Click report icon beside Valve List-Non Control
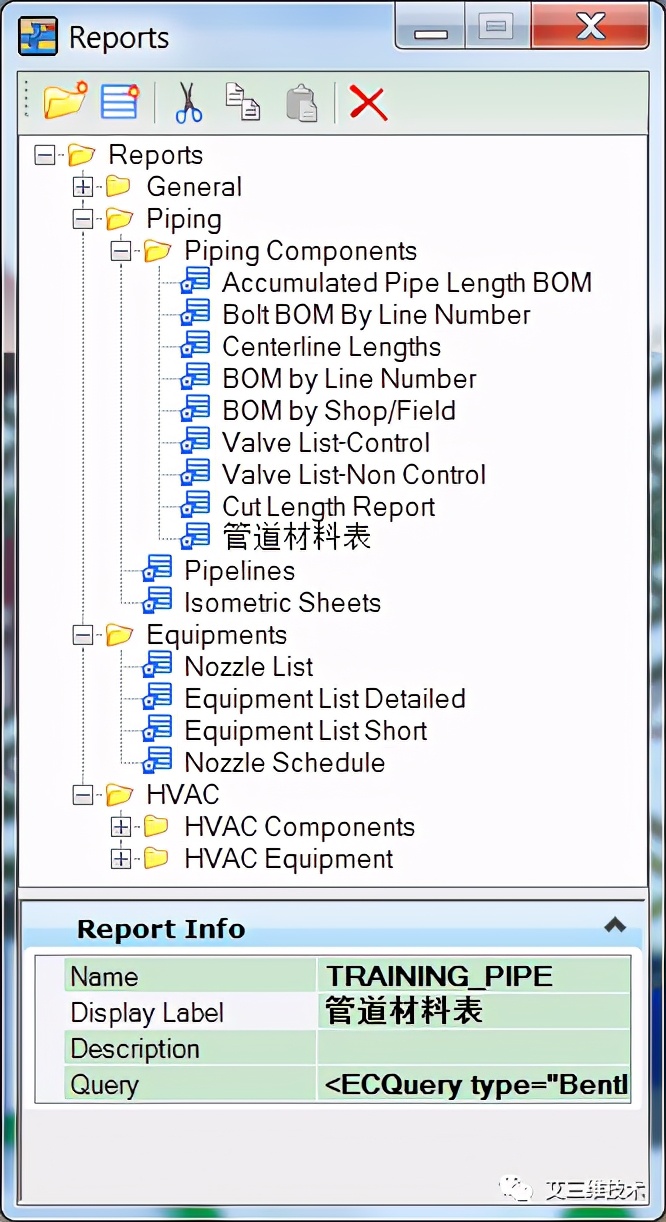The height and width of the screenshot is (1222, 666). click(196, 474)
